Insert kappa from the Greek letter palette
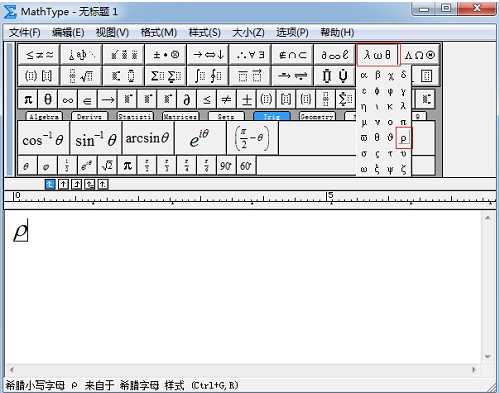The image size is (499, 393). click(x=390, y=107)
